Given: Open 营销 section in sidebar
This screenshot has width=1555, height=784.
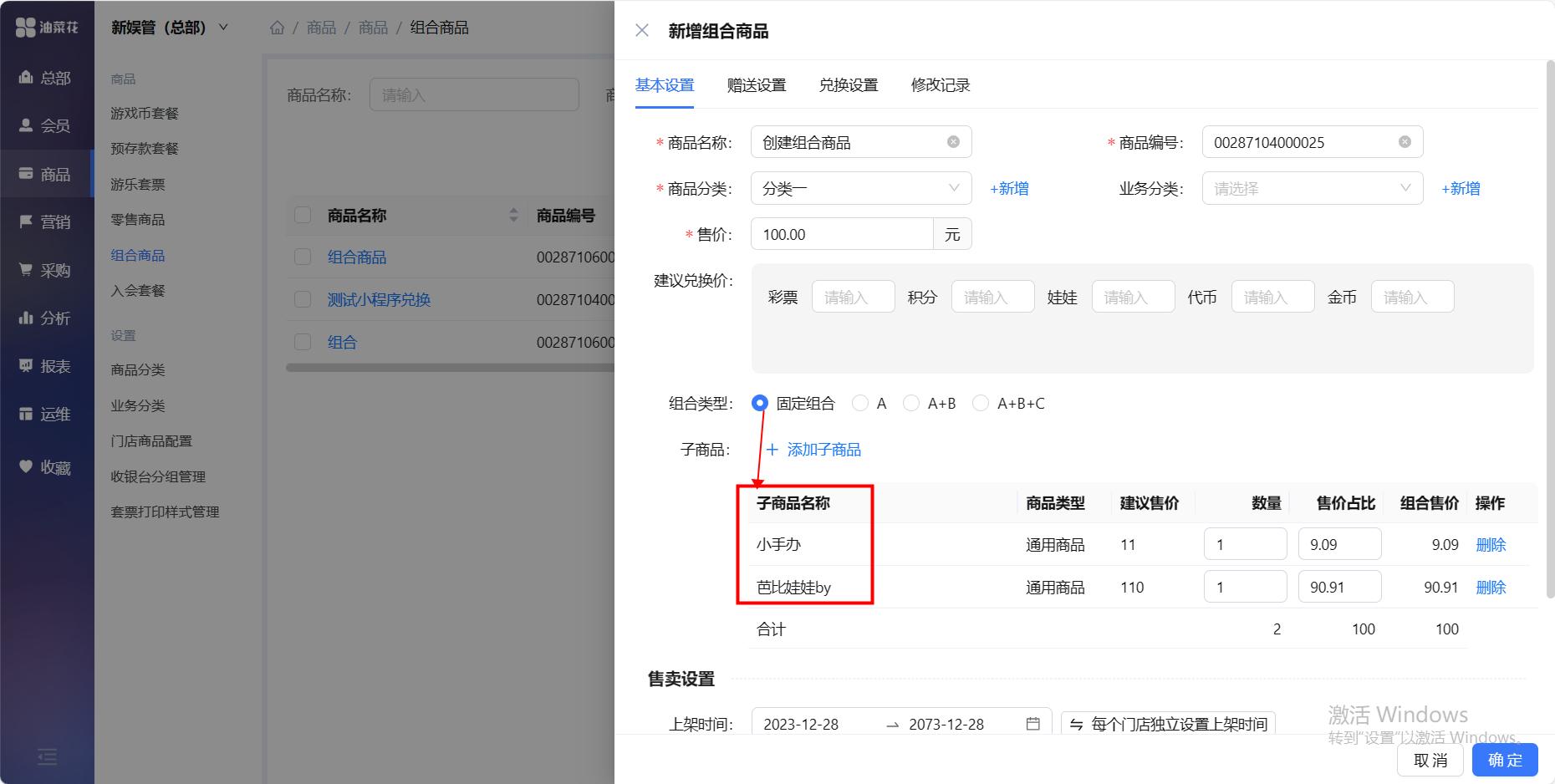Looking at the screenshot, I should pos(46,221).
